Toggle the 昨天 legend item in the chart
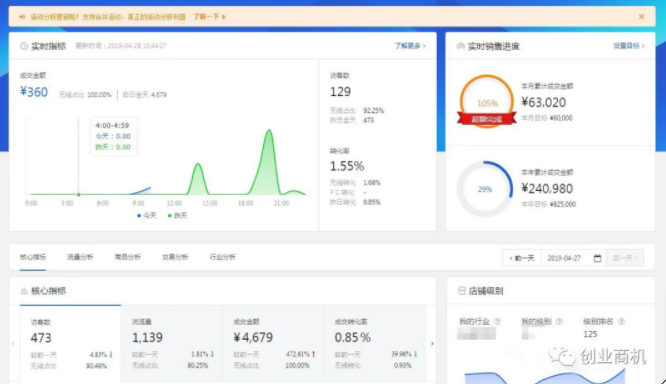This screenshot has height=384, width=666. pos(178,215)
